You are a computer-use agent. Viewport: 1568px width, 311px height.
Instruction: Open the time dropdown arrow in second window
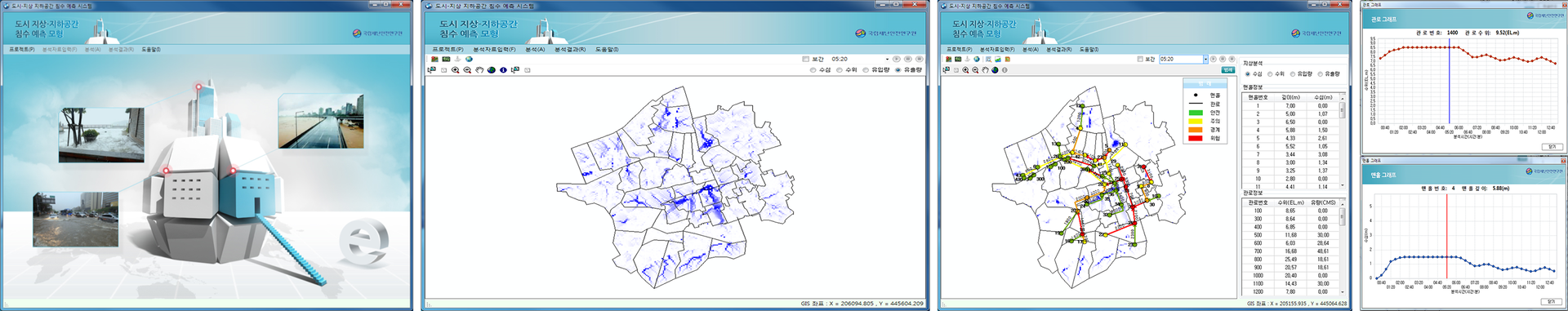[887, 59]
